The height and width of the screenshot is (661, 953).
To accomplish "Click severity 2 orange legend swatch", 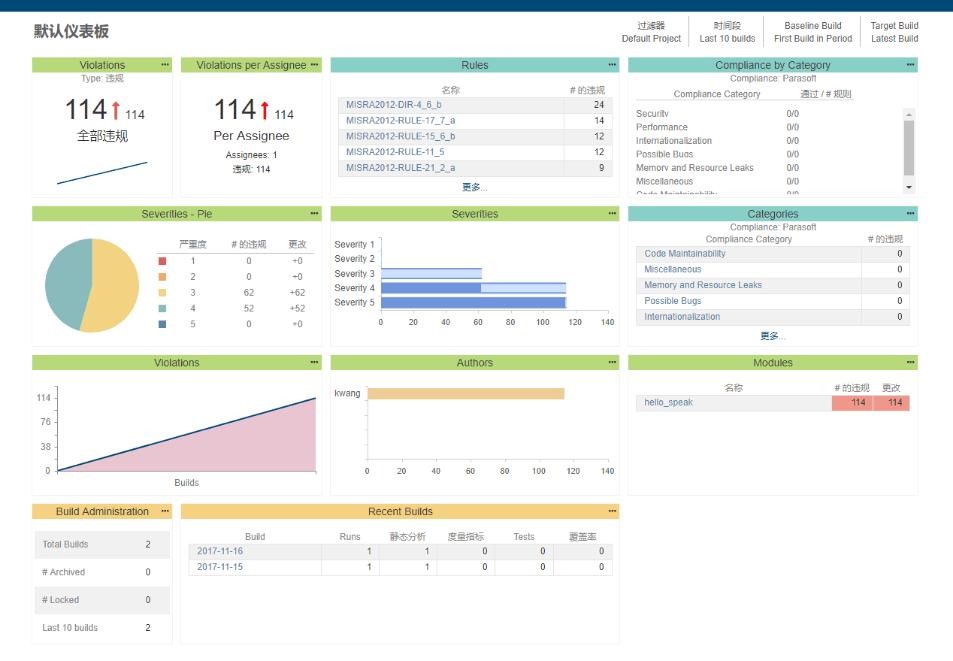I will (x=162, y=276).
